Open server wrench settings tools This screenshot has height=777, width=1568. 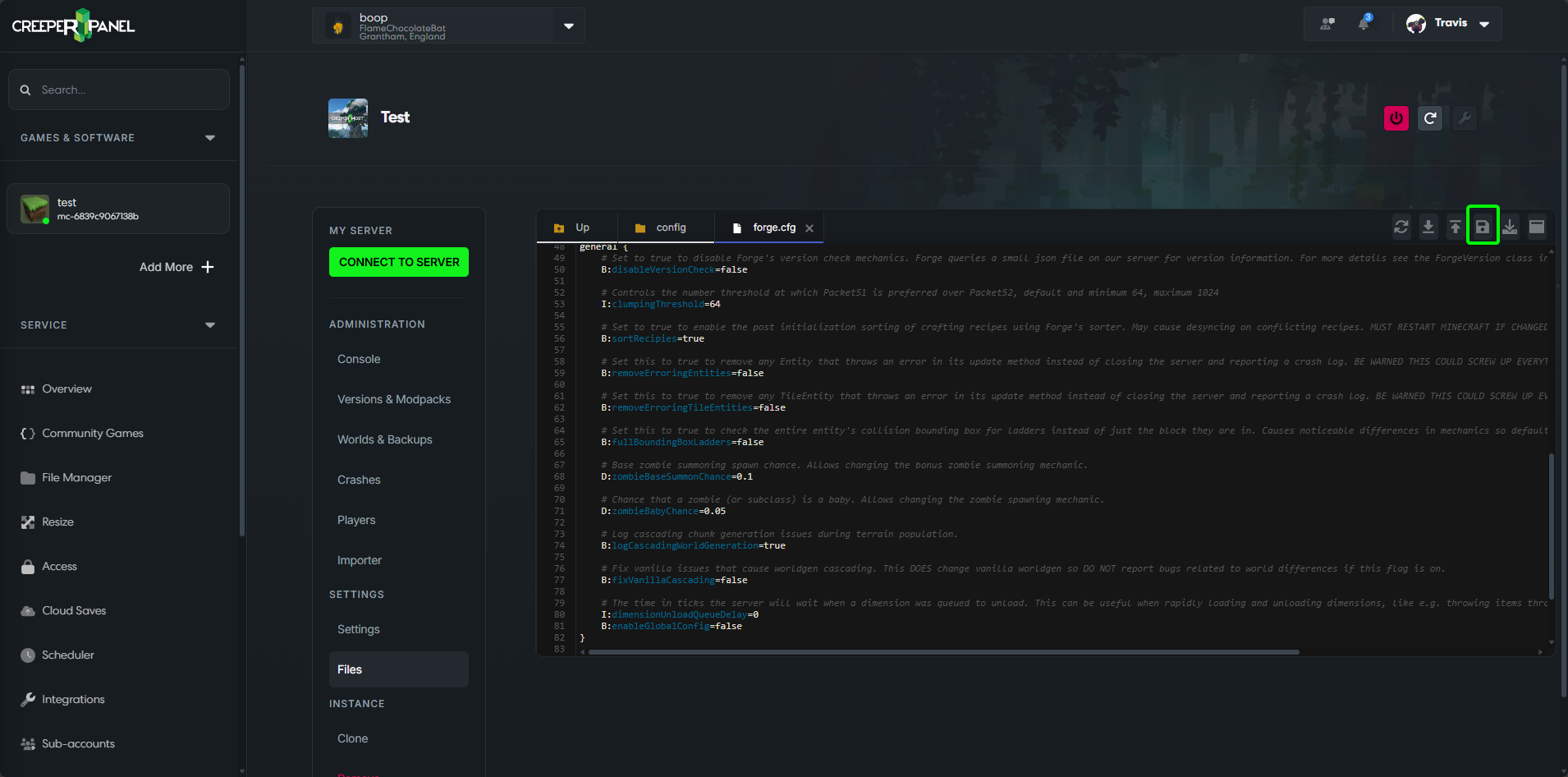pos(1465,117)
